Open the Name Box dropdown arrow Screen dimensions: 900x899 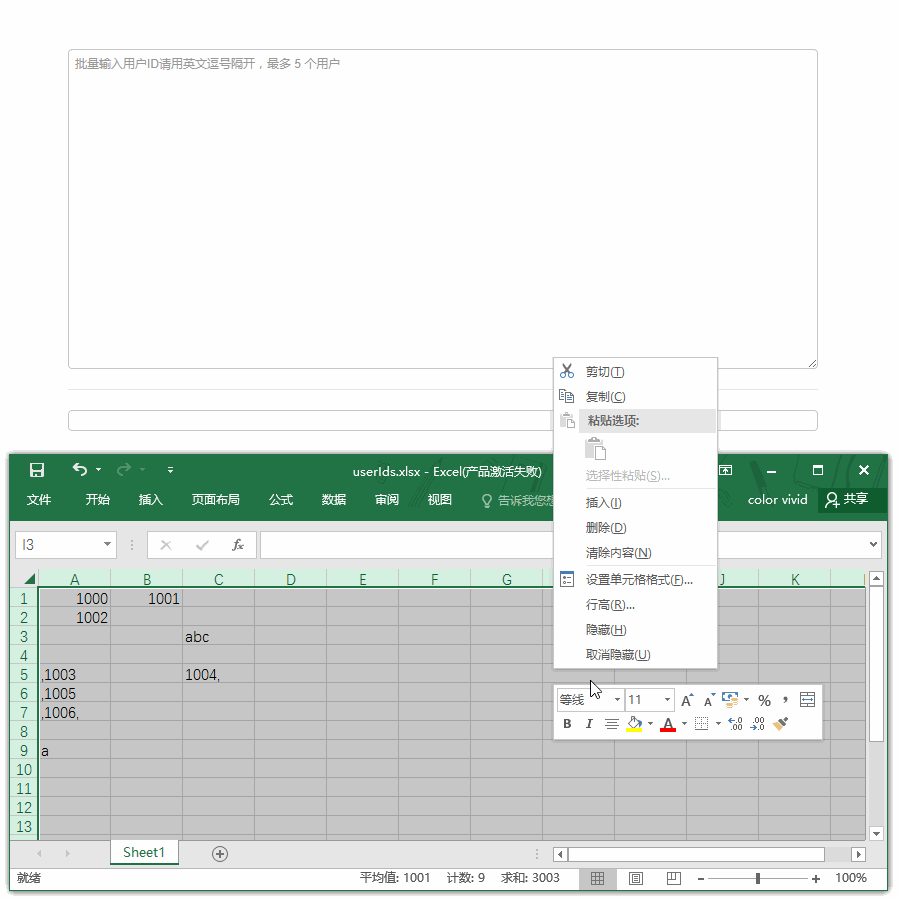[107, 544]
